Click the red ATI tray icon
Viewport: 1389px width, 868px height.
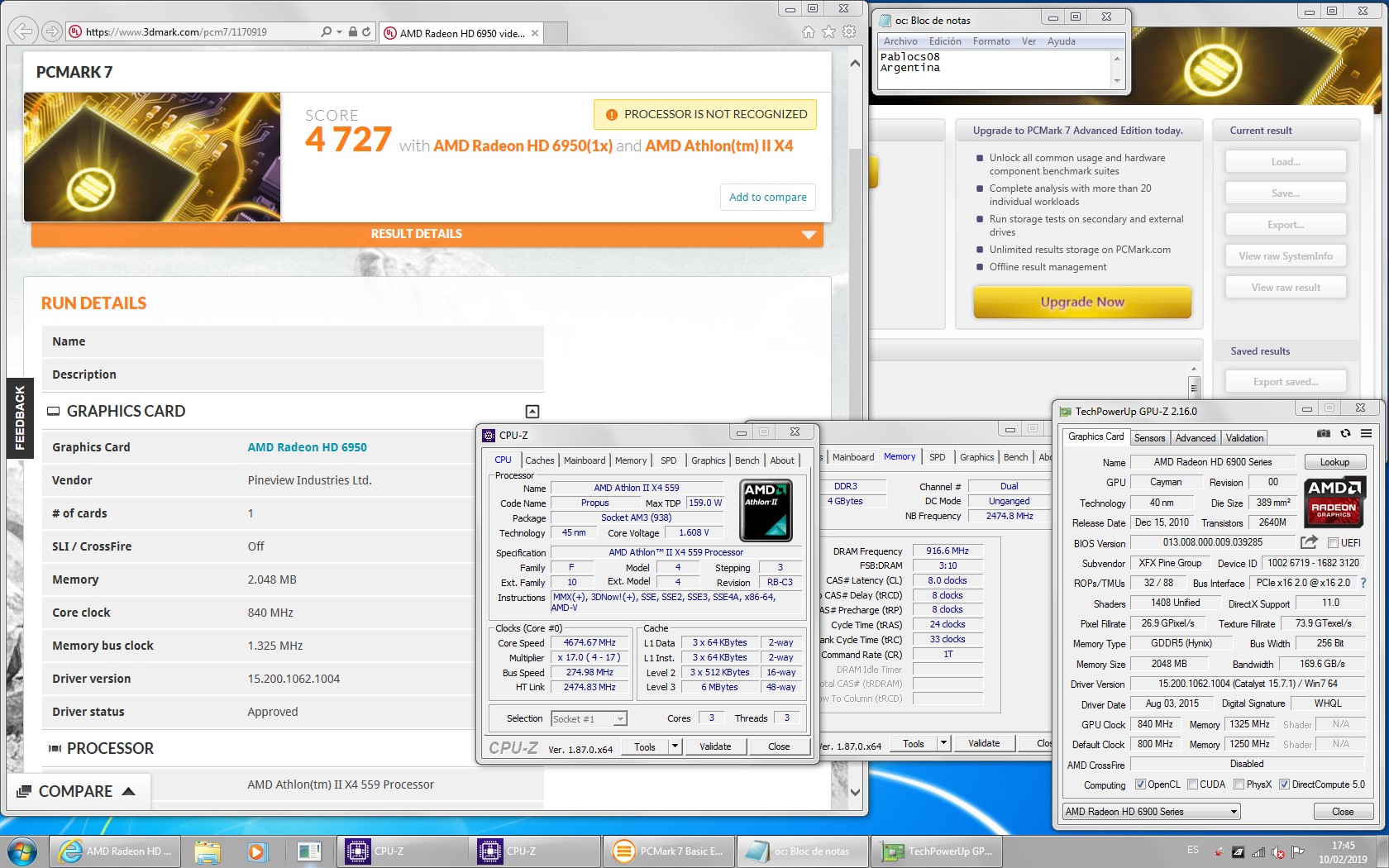[1219, 851]
